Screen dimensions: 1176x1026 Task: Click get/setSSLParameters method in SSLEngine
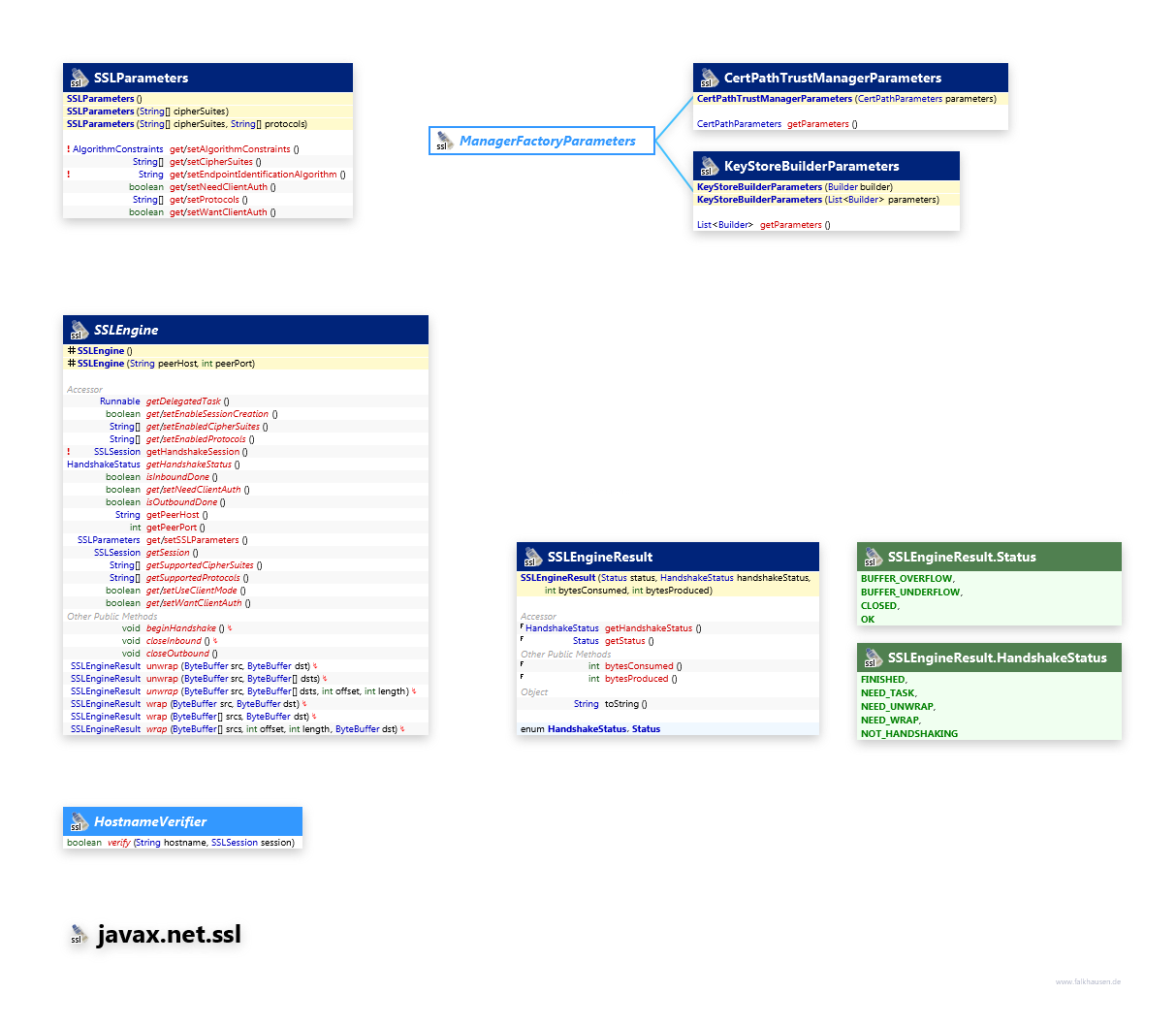coord(193,540)
